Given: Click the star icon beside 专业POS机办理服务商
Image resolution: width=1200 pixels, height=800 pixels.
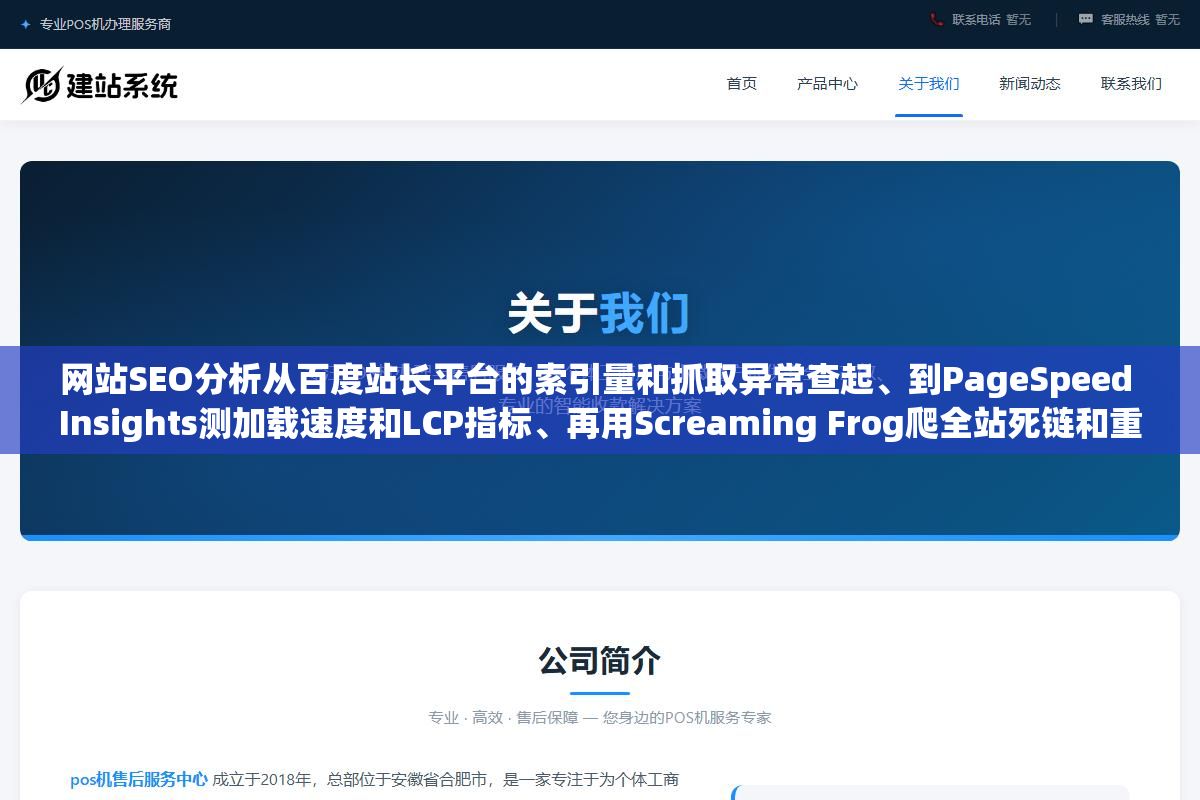Looking at the screenshot, I should [x=25, y=24].
